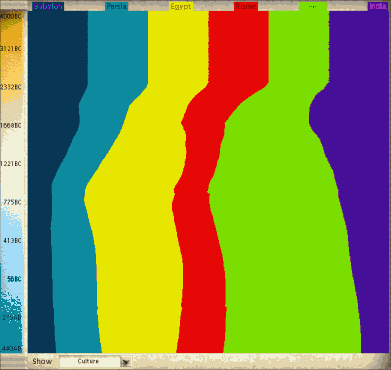Click the Culture combo box field
The height and width of the screenshot is (370, 391).
coord(90,362)
